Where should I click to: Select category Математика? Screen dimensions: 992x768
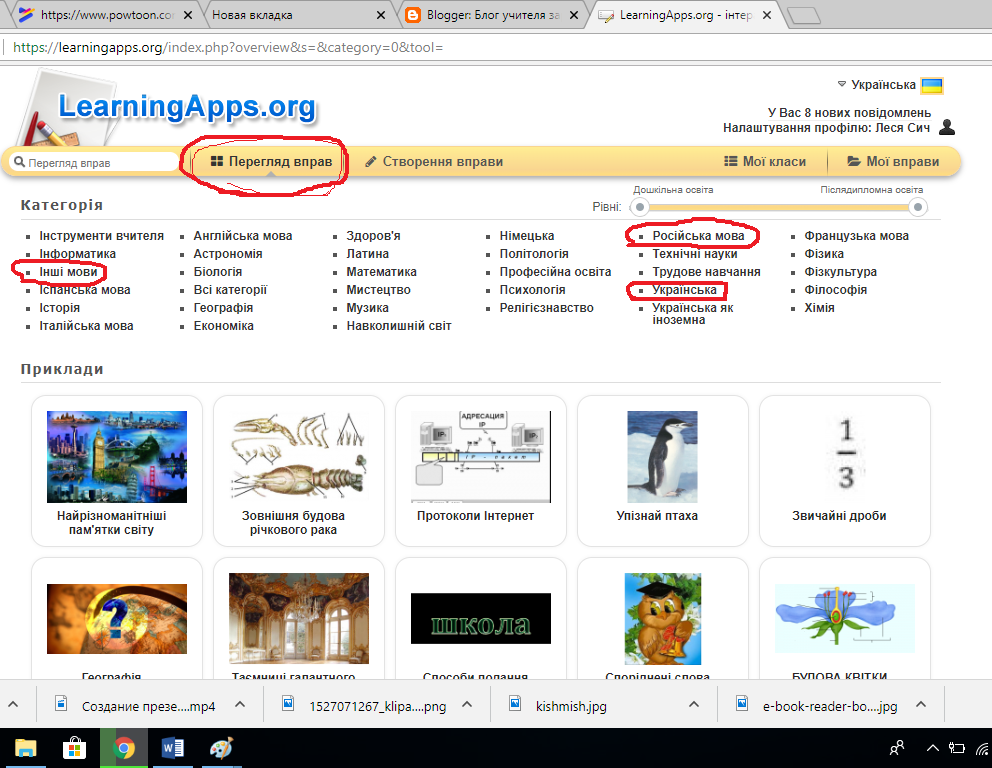click(x=381, y=272)
